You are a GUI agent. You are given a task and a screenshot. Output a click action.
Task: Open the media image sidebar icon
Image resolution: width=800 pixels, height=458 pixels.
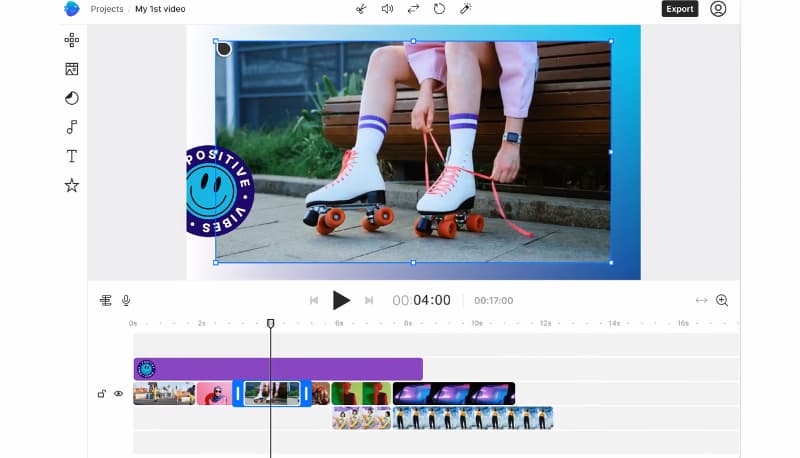pyautogui.click(x=72, y=69)
